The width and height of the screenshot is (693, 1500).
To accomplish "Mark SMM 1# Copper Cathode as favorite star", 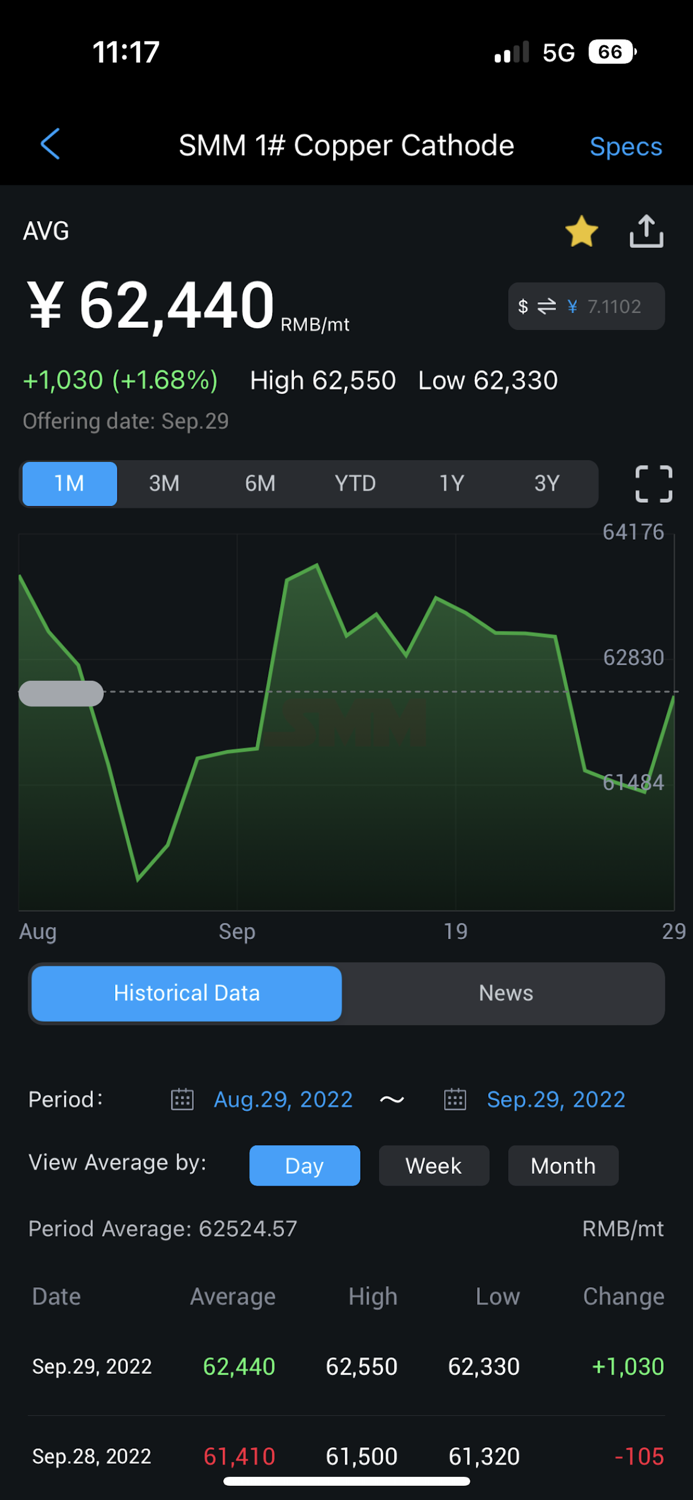I will (x=581, y=231).
